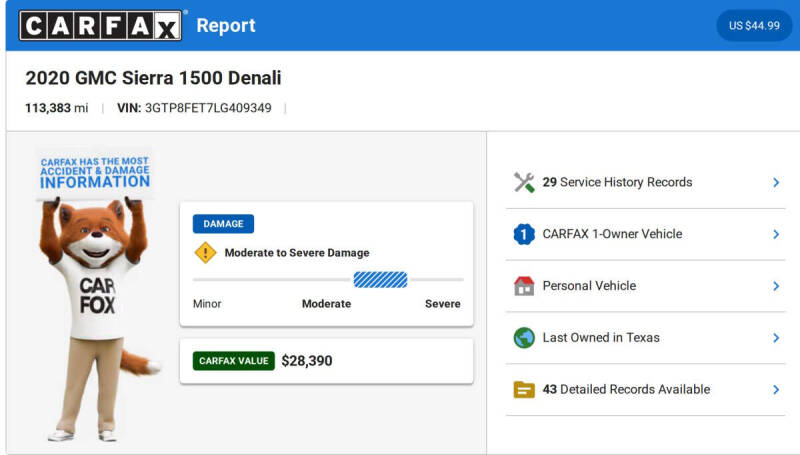Click the Moderate severity label
The width and height of the screenshot is (800, 455).
pos(327,304)
